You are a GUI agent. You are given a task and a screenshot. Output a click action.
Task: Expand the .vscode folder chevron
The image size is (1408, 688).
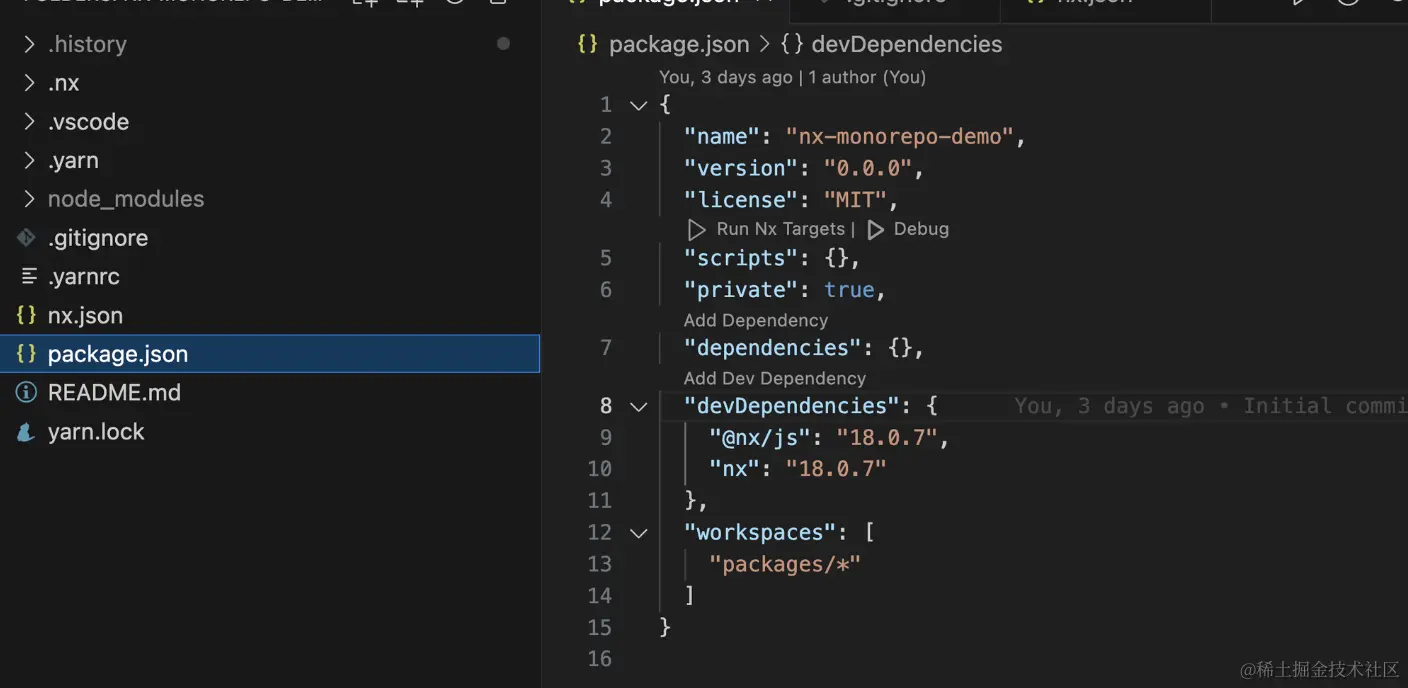click(x=29, y=122)
